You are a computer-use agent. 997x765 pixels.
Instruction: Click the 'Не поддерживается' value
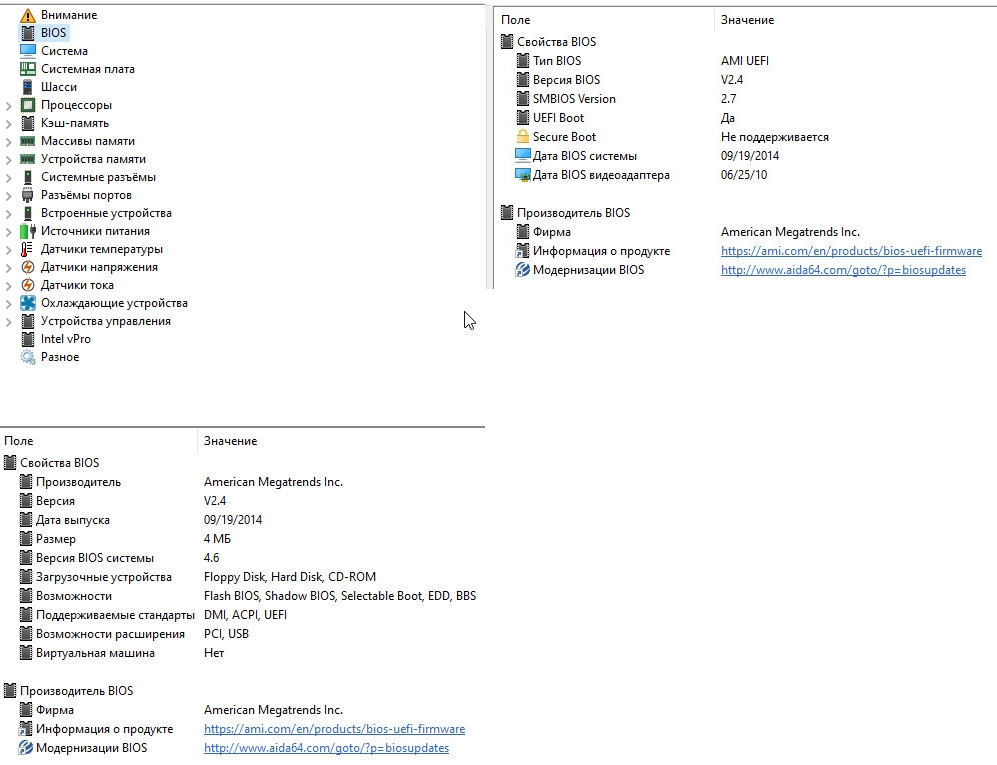(x=774, y=137)
